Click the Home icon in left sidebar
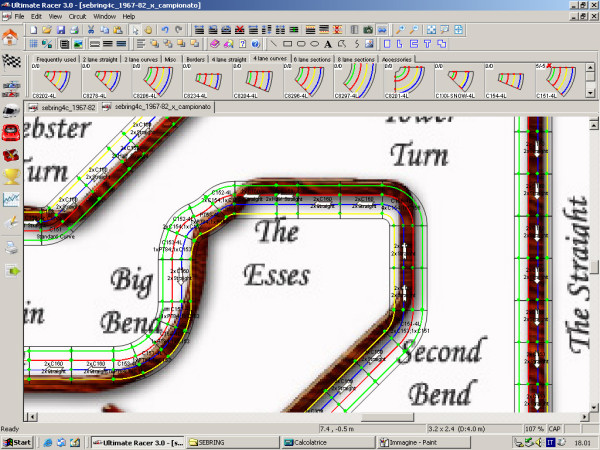This screenshot has height=450, width=600. click(11, 37)
